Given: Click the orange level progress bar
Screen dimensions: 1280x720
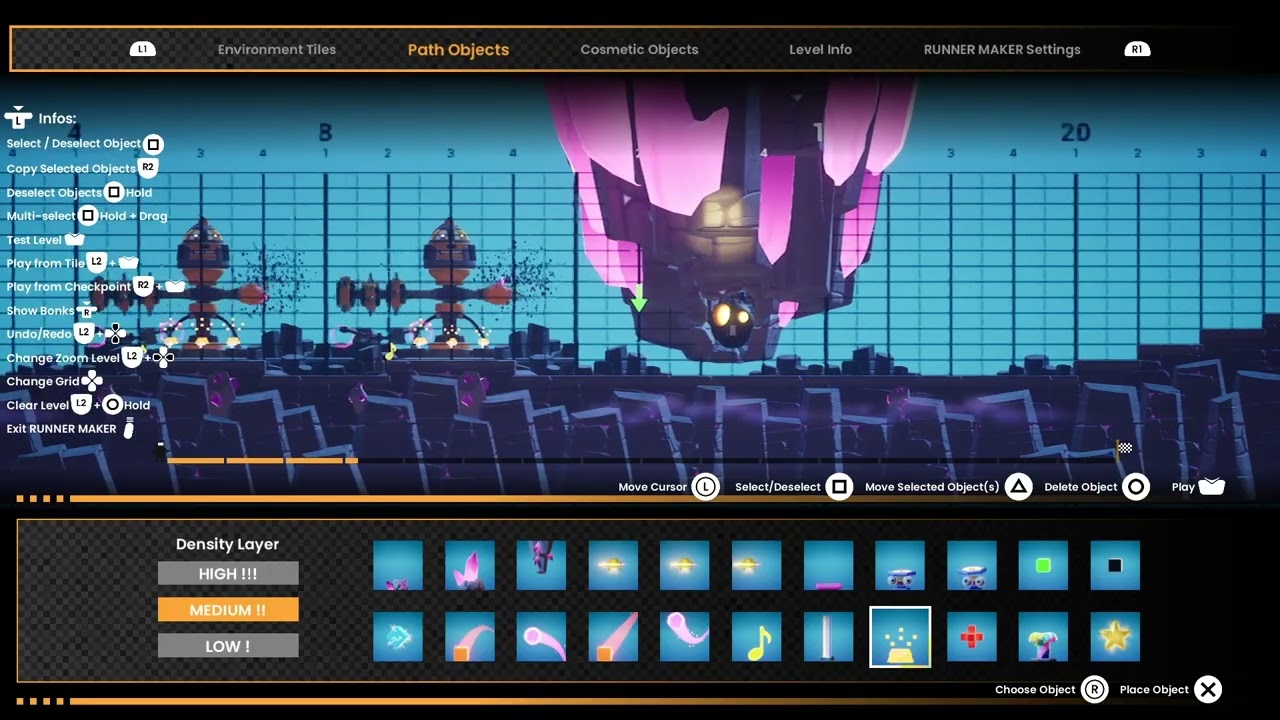Looking at the screenshot, I should coord(262,460).
